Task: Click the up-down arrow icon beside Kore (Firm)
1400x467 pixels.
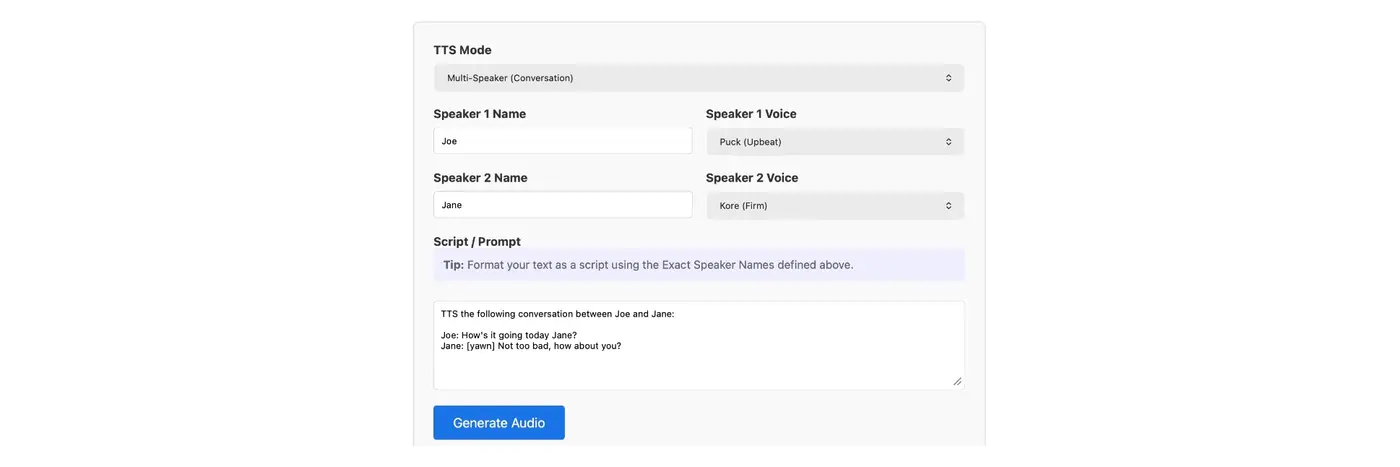Action: [948, 206]
